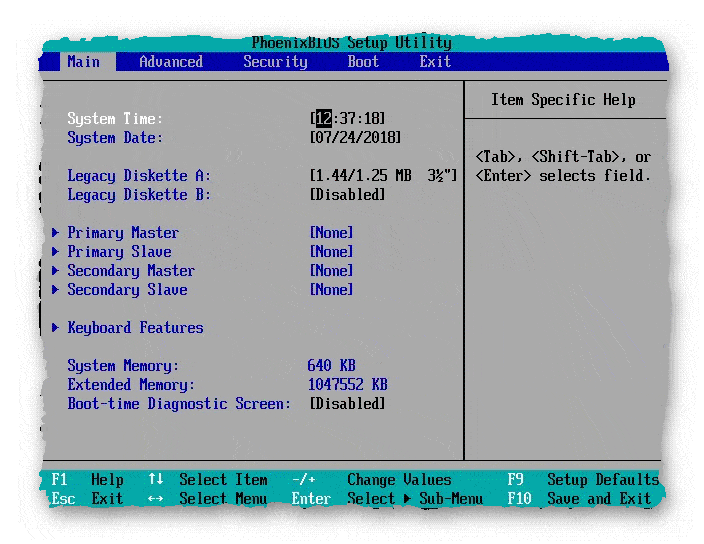Click the Select Item hint

[224, 480]
